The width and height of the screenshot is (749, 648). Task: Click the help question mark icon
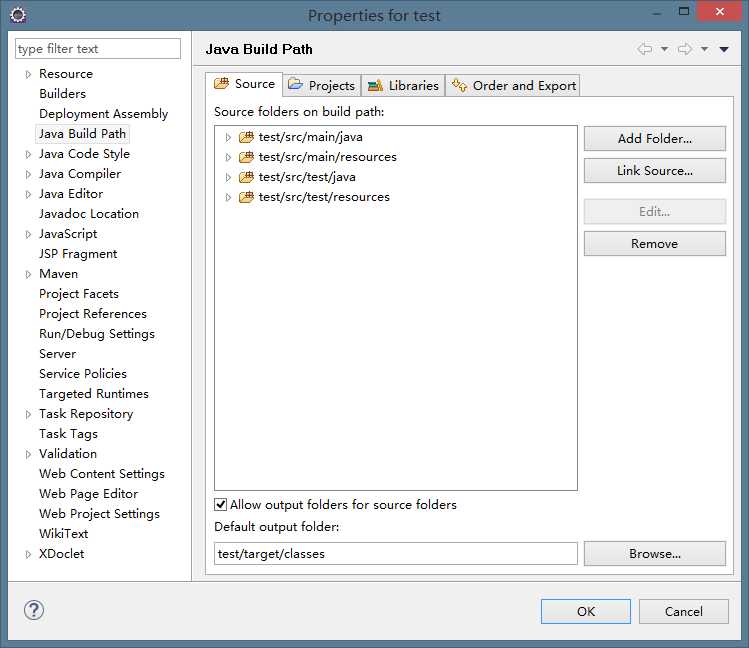click(34, 610)
